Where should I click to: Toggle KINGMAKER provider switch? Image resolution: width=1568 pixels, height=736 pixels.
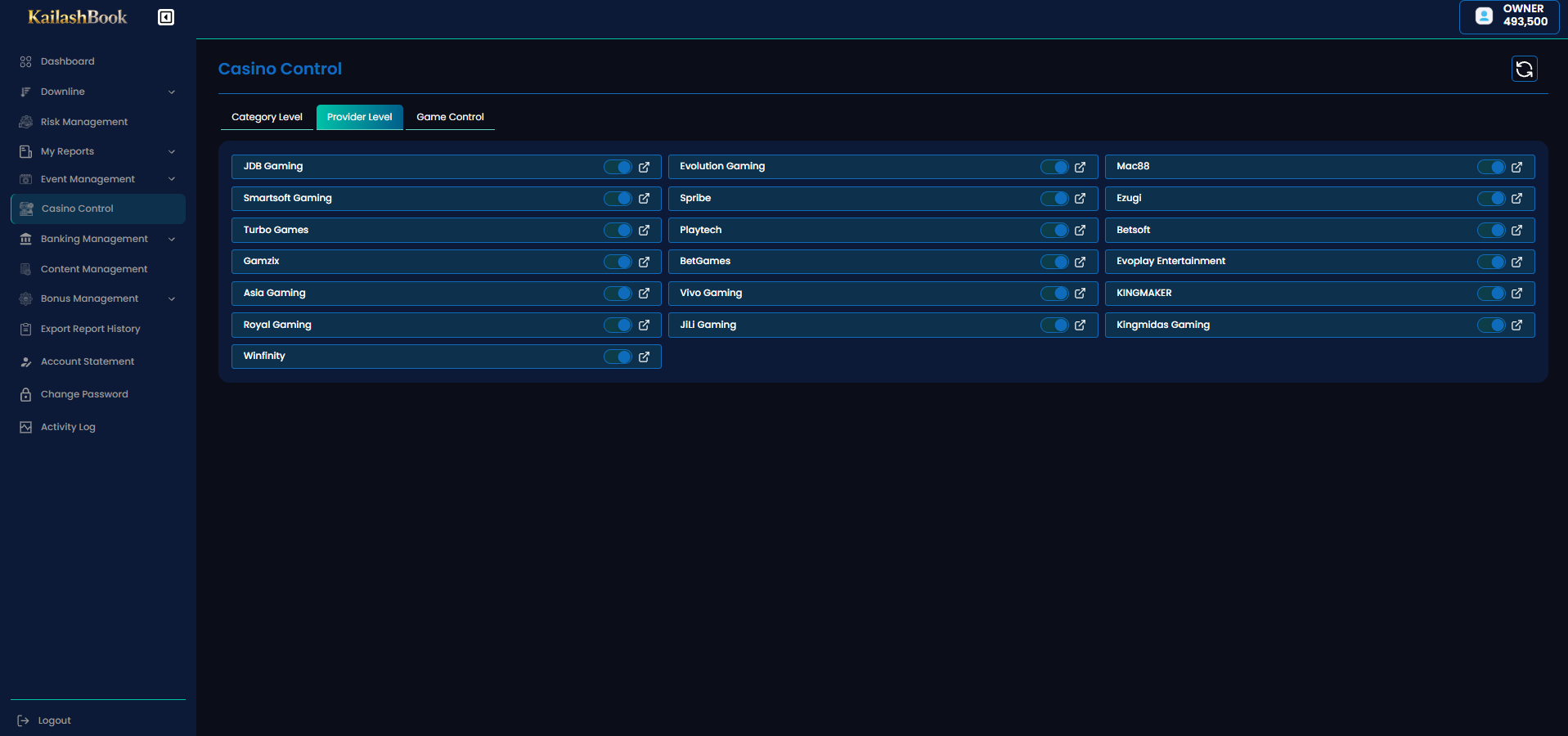click(x=1491, y=294)
